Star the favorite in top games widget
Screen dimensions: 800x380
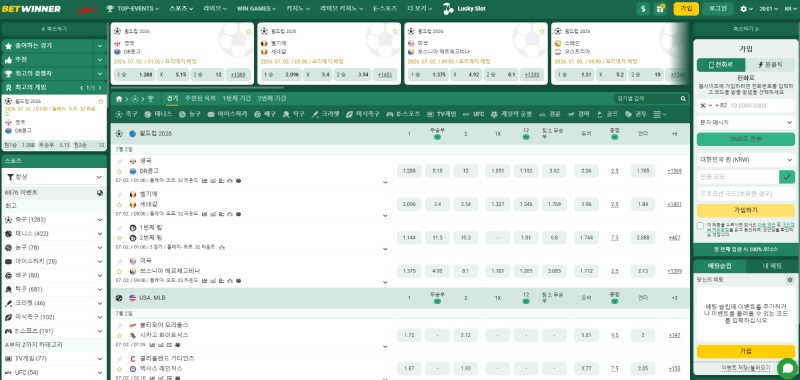click(101, 102)
